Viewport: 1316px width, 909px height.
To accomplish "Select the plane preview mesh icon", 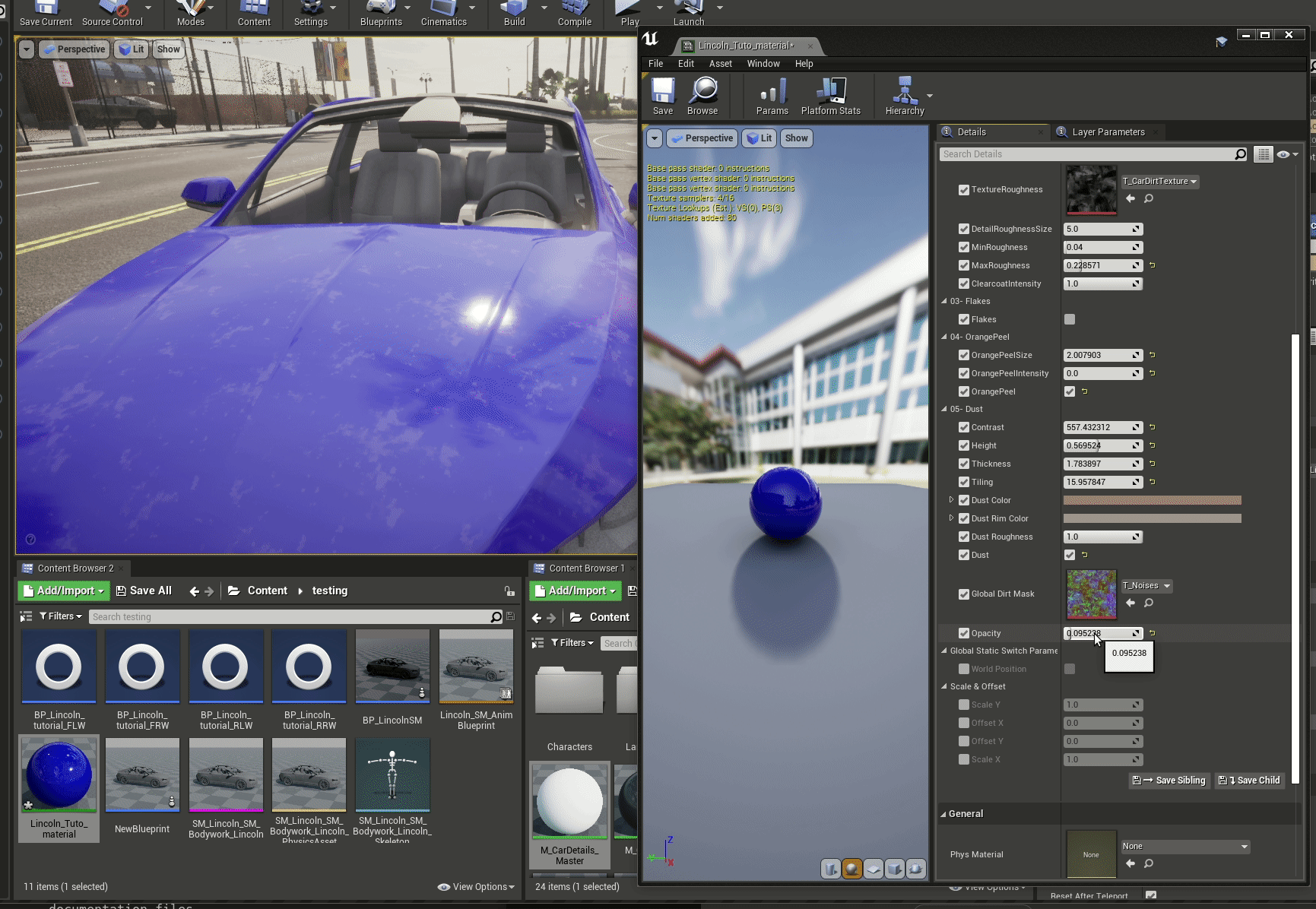I will [874, 869].
